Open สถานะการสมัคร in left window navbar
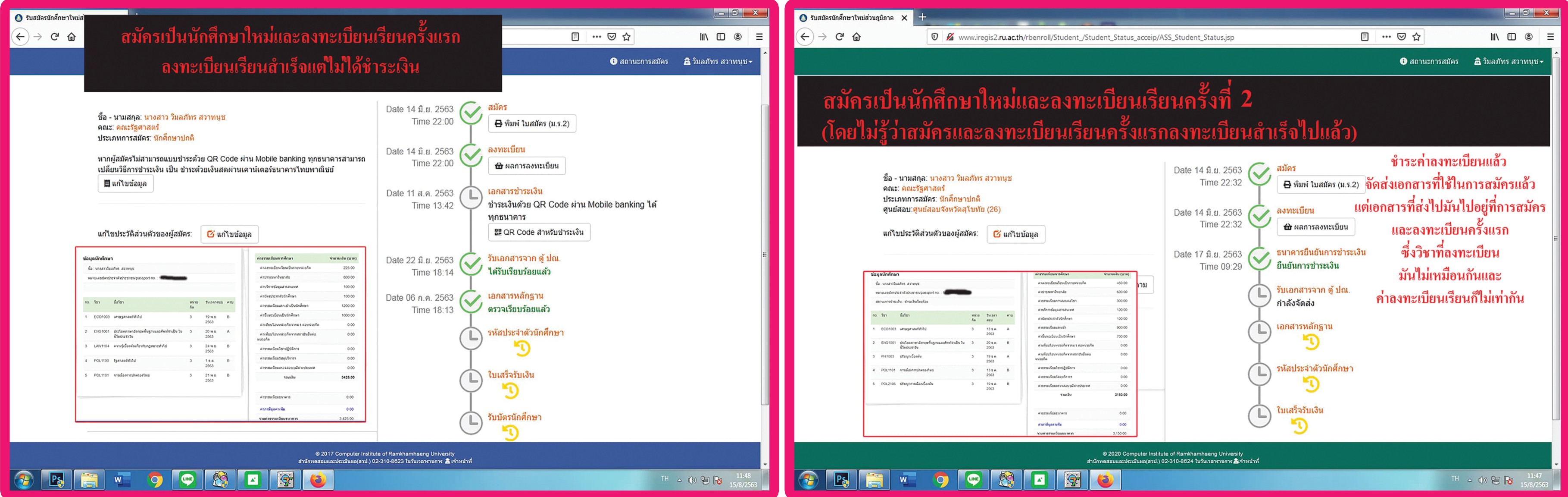1568x497 pixels. pyautogui.click(x=639, y=62)
